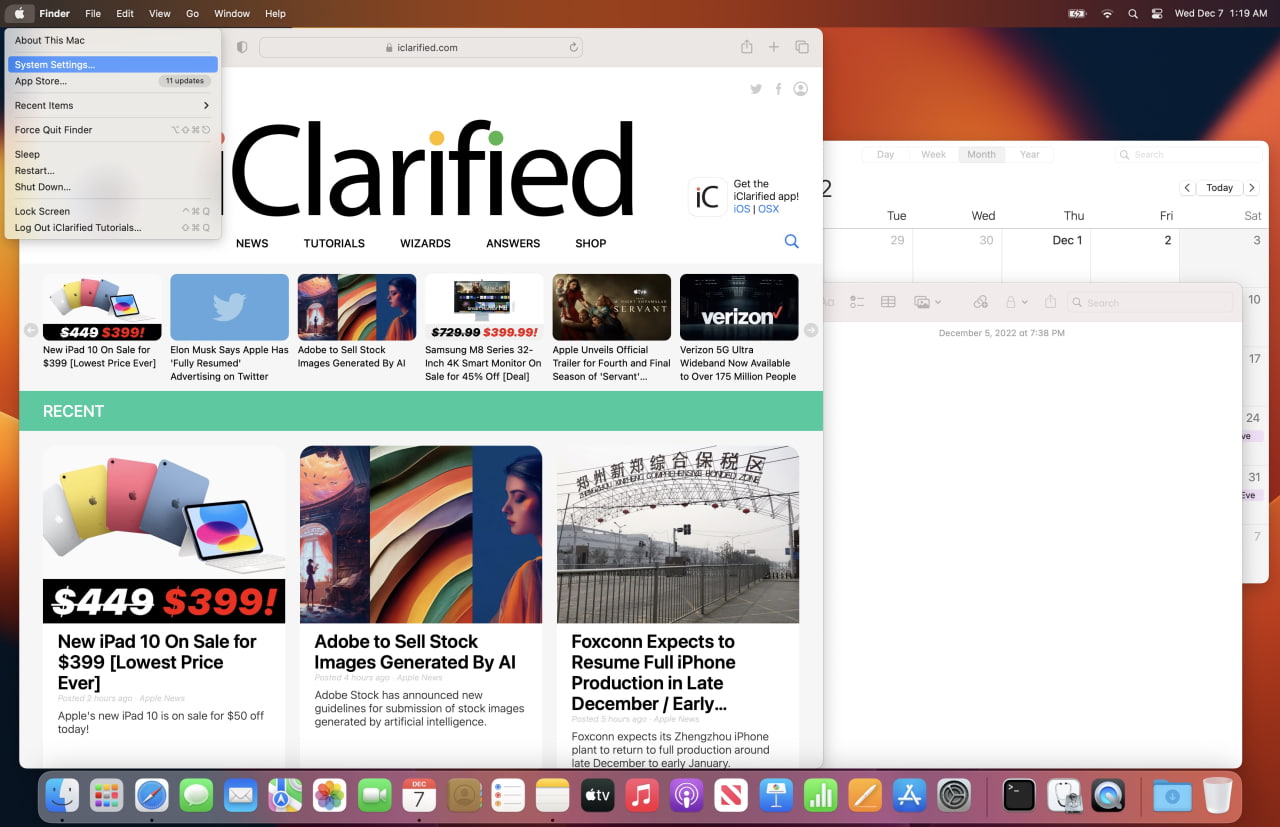Expand the Recent Items submenu
The height and width of the screenshot is (827, 1280).
pos(43,105)
